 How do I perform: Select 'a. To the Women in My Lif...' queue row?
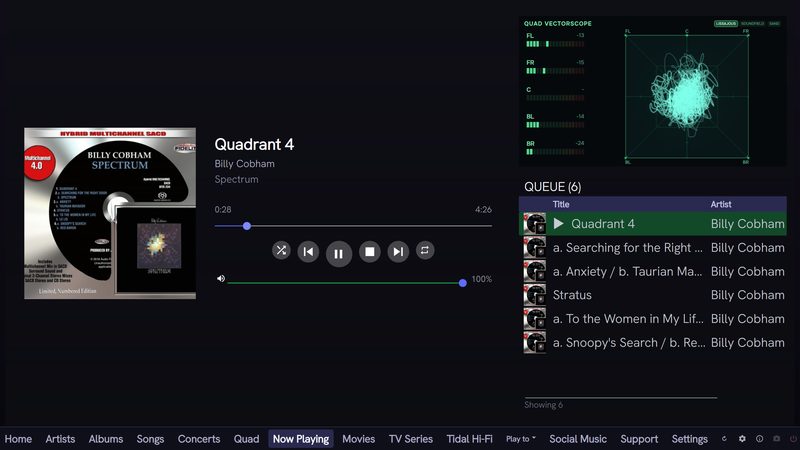(653, 319)
